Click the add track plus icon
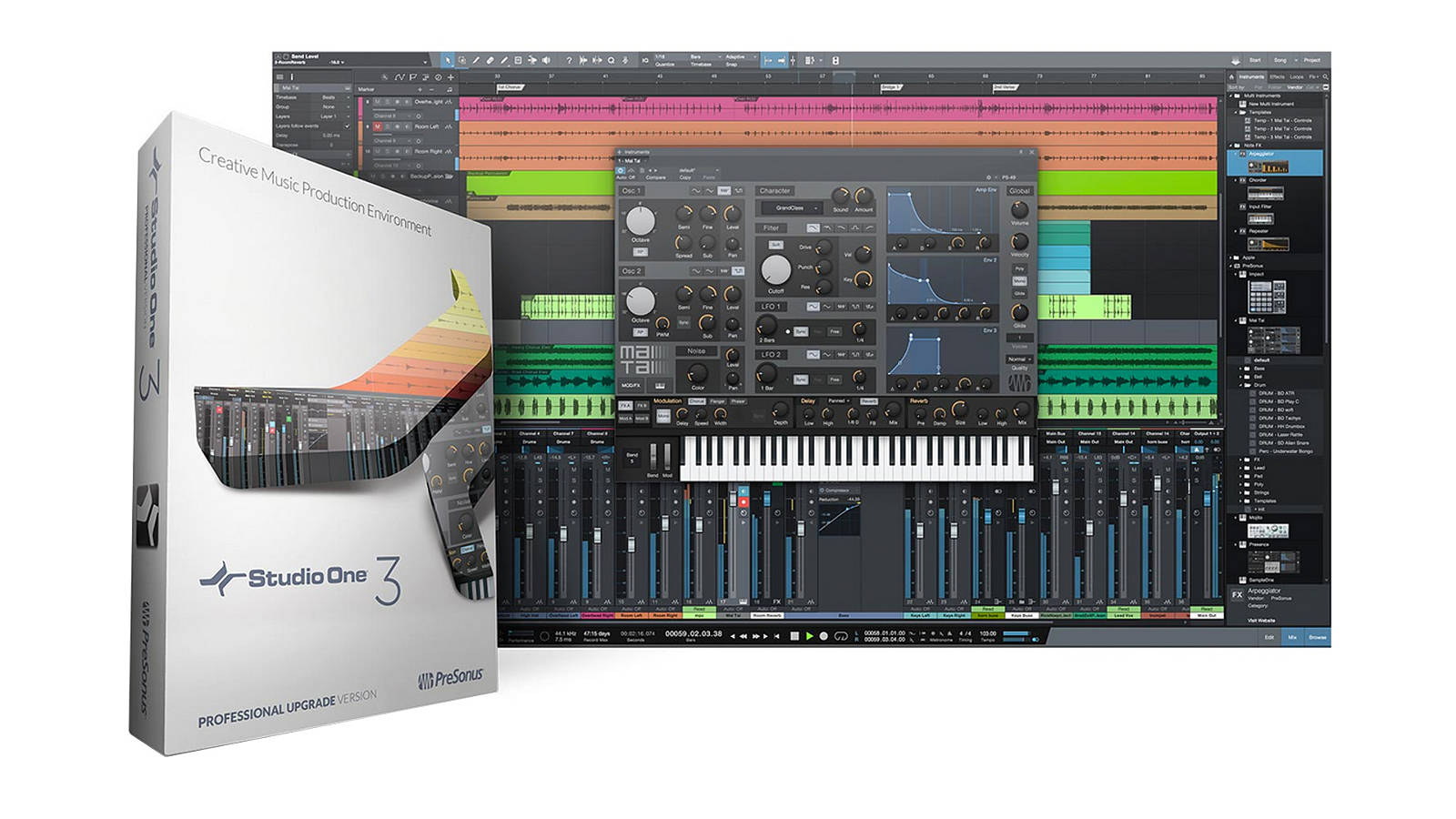This screenshot has height=819, width=1456. [450, 77]
